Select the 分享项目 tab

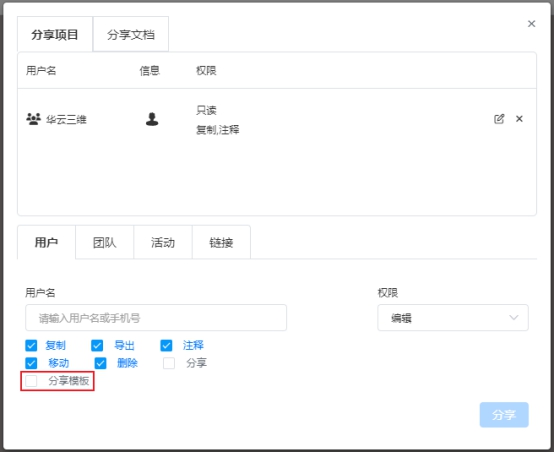[x=55, y=34]
